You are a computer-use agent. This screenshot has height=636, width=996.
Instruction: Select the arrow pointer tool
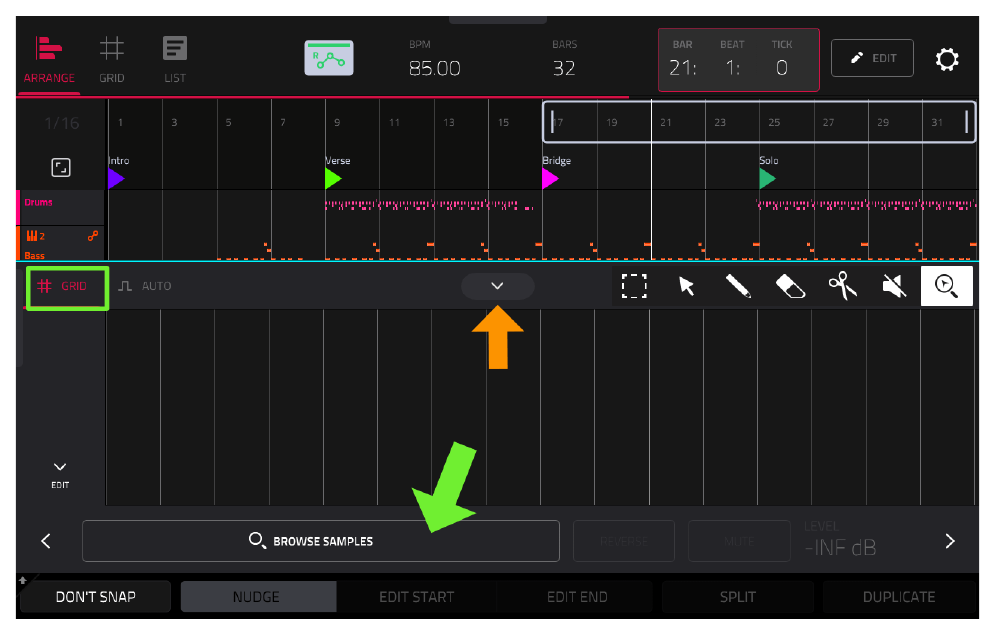pos(686,286)
